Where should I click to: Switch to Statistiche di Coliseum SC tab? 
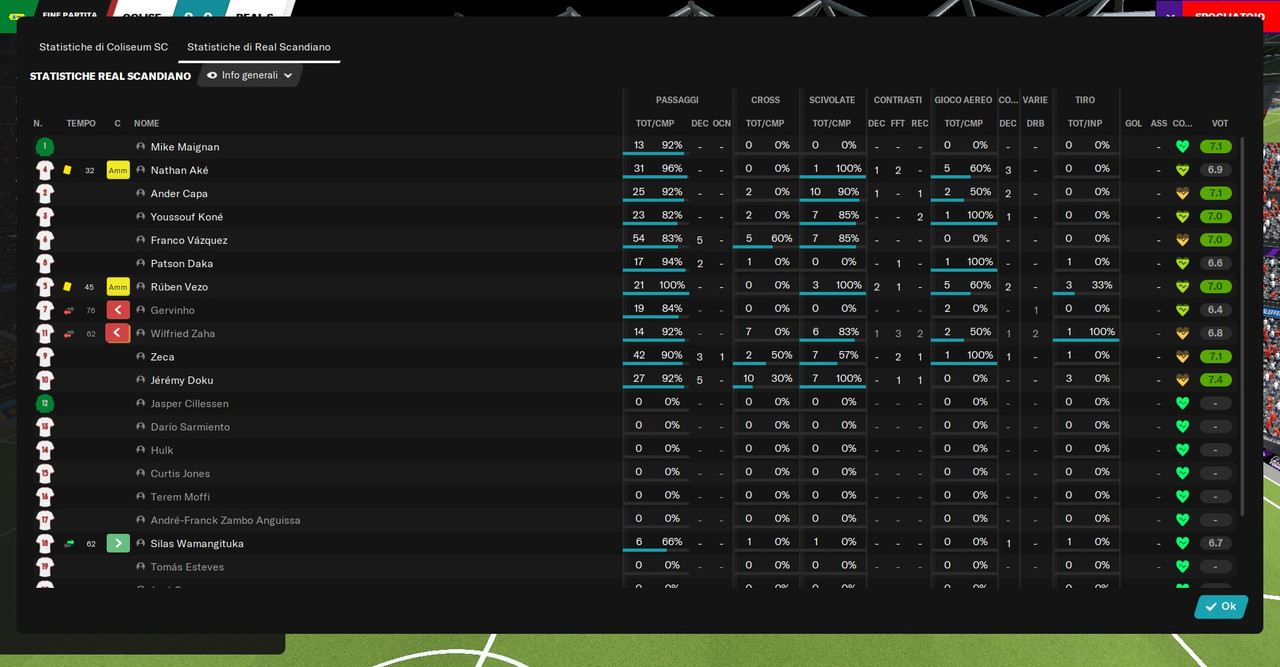[x=103, y=47]
